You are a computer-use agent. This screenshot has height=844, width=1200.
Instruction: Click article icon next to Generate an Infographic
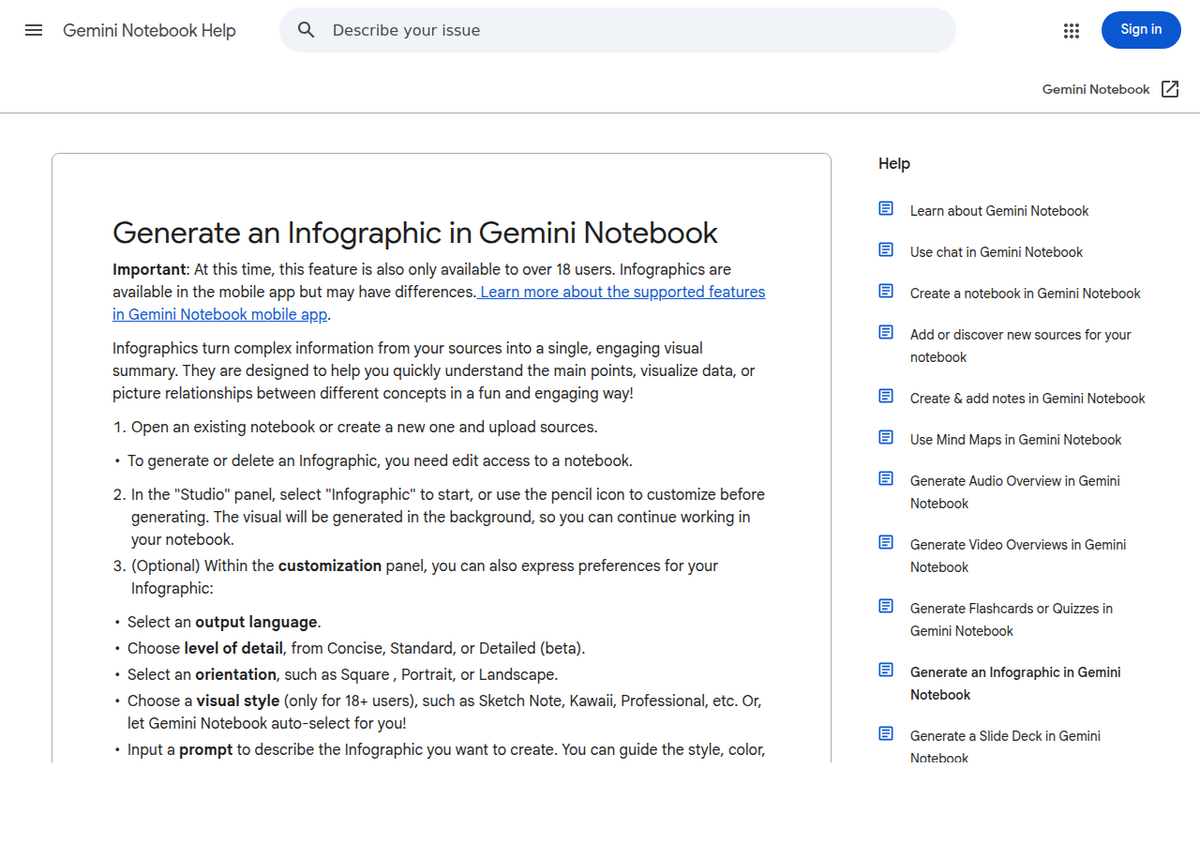[x=886, y=670]
